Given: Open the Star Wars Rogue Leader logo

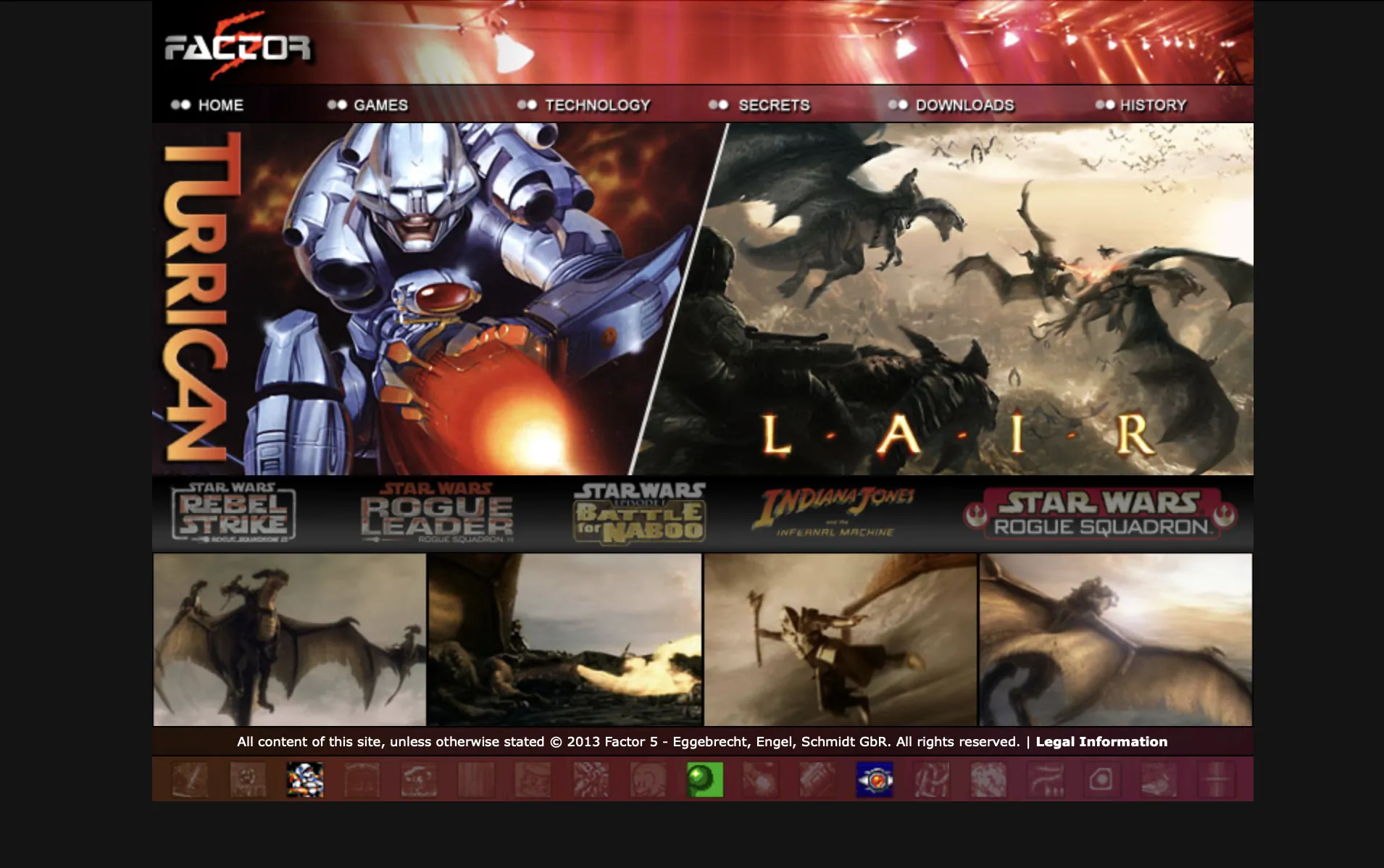Looking at the screenshot, I should point(435,512).
